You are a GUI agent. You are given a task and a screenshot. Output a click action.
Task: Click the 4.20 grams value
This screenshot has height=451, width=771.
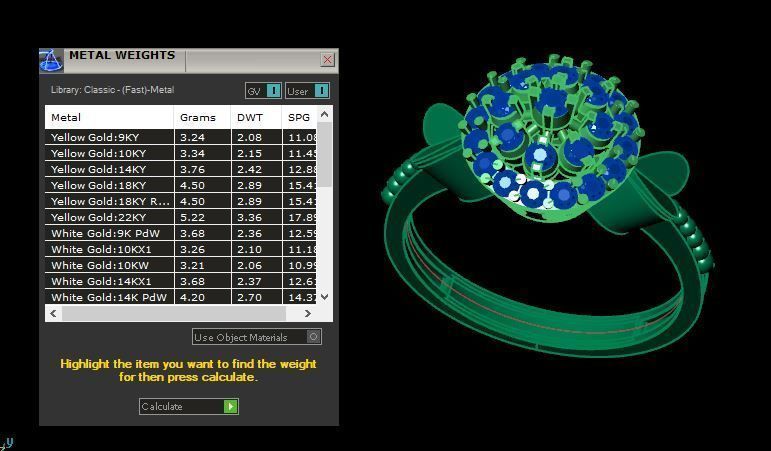tap(192, 297)
